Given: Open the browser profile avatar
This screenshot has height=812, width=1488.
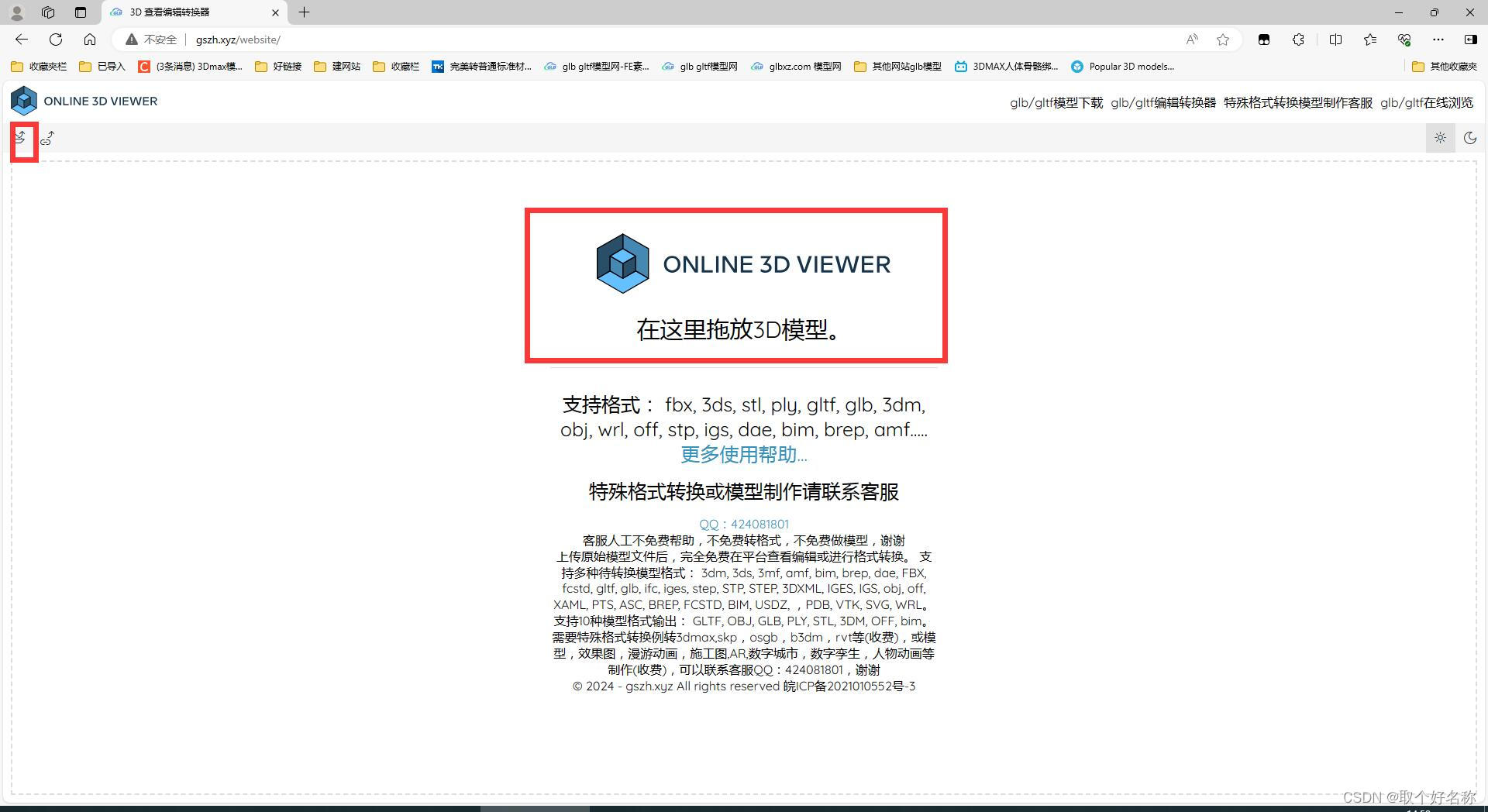Looking at the screenshot, I should pos(16,12).
